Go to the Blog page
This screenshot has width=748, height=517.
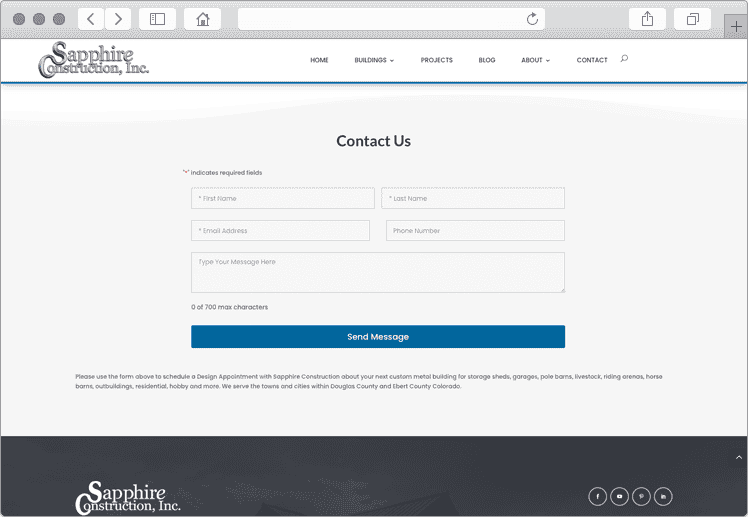(487, 60)
